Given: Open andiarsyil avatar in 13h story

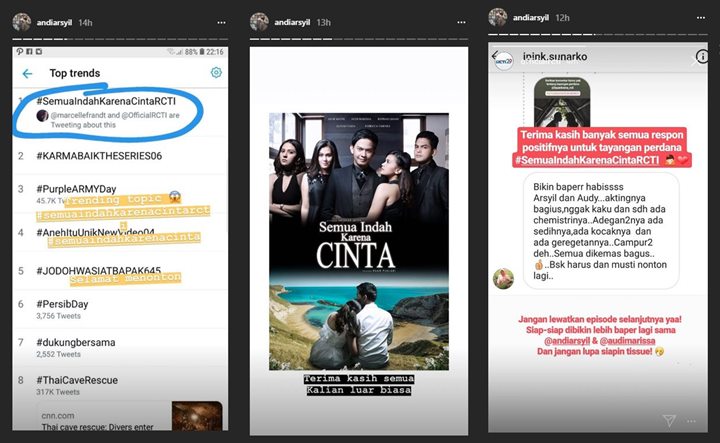Looking at the screenshot, I should click(x=259, y=22).
